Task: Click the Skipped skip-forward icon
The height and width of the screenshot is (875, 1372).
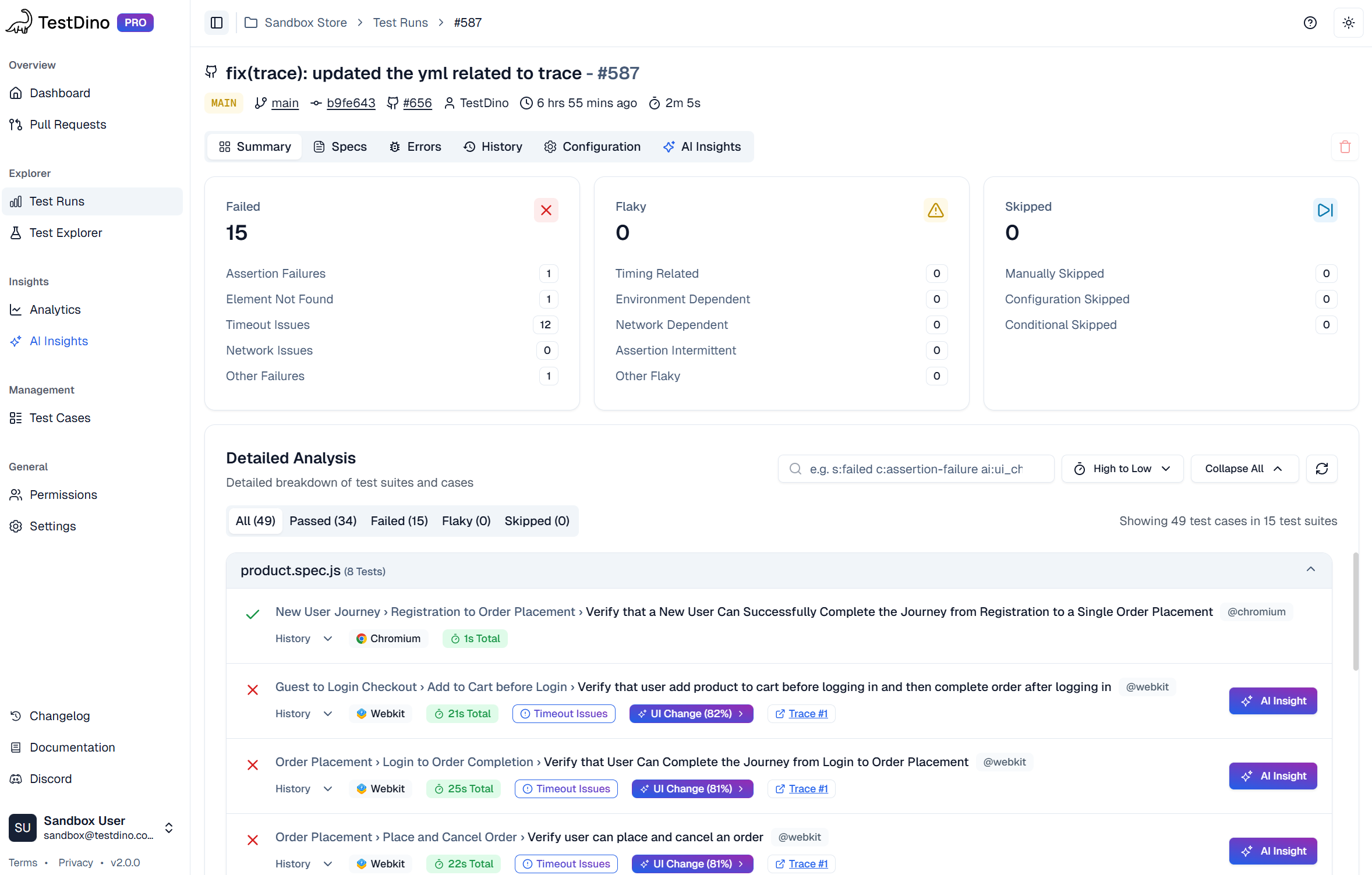Action: coord(1325,210)
